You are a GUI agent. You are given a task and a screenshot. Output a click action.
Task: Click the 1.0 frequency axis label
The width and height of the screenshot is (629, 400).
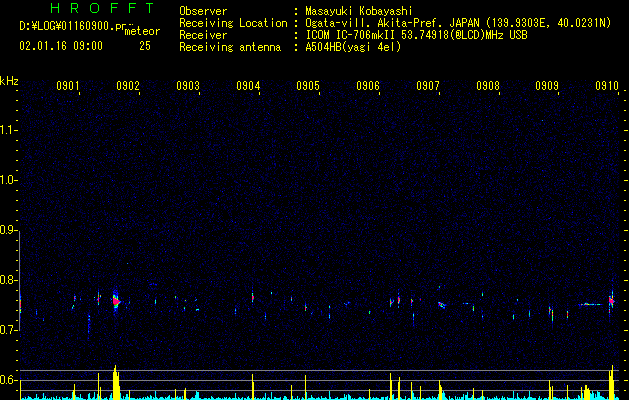tap(8, 181)
